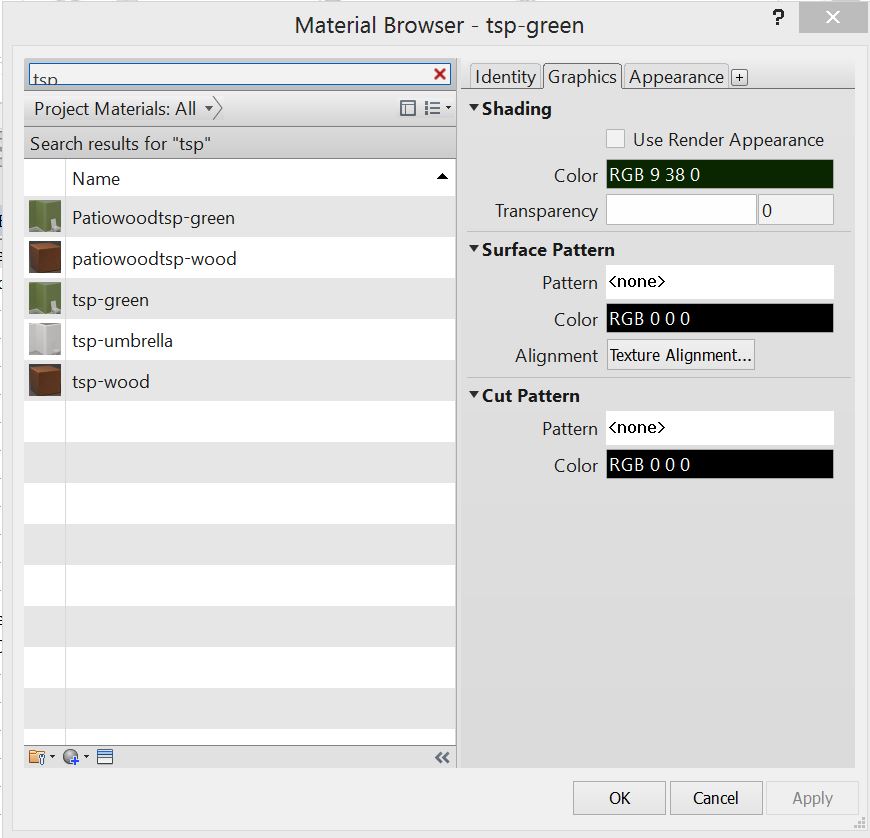The image size is (870, 838).
Task: Add an asset with the plus tab icon
Action: 739,77
